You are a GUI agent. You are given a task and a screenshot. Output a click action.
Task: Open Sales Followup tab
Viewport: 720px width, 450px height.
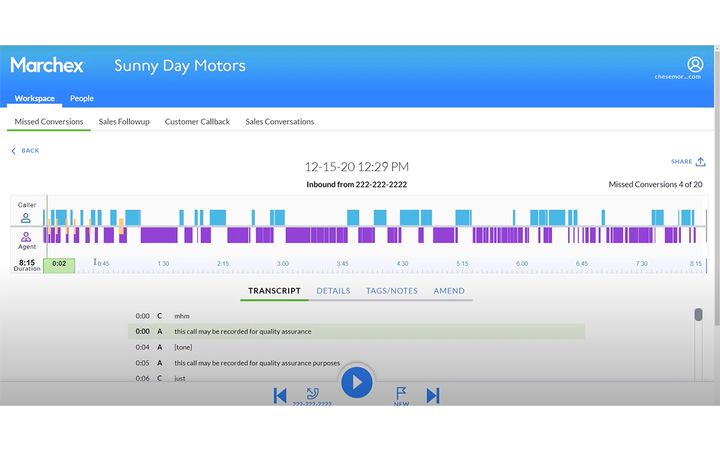click(x=124, y=122)
